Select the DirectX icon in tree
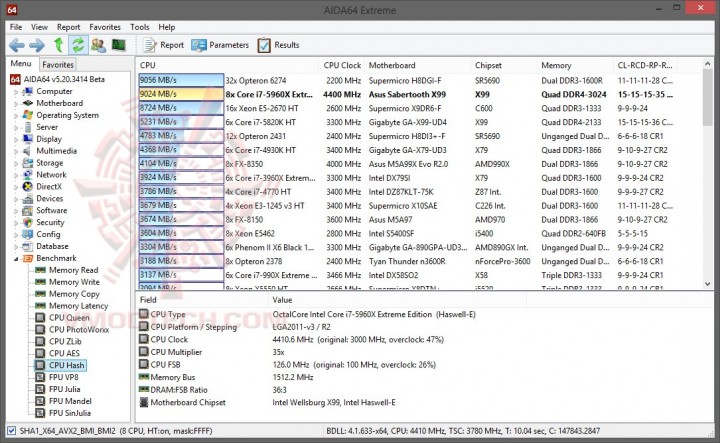The height and width of the screenshot is (443, 720). coord(28,186)
